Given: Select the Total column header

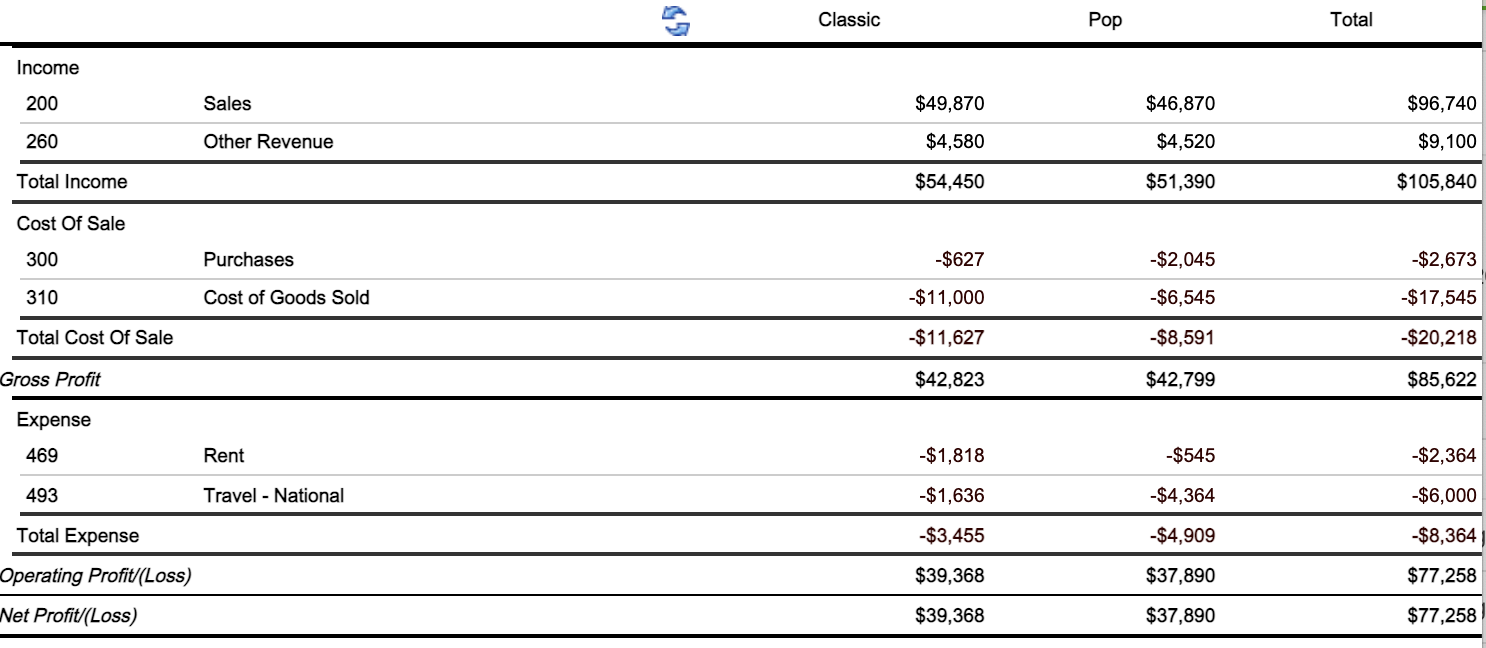Looking at the screenshot, I should click(1351, 20).
